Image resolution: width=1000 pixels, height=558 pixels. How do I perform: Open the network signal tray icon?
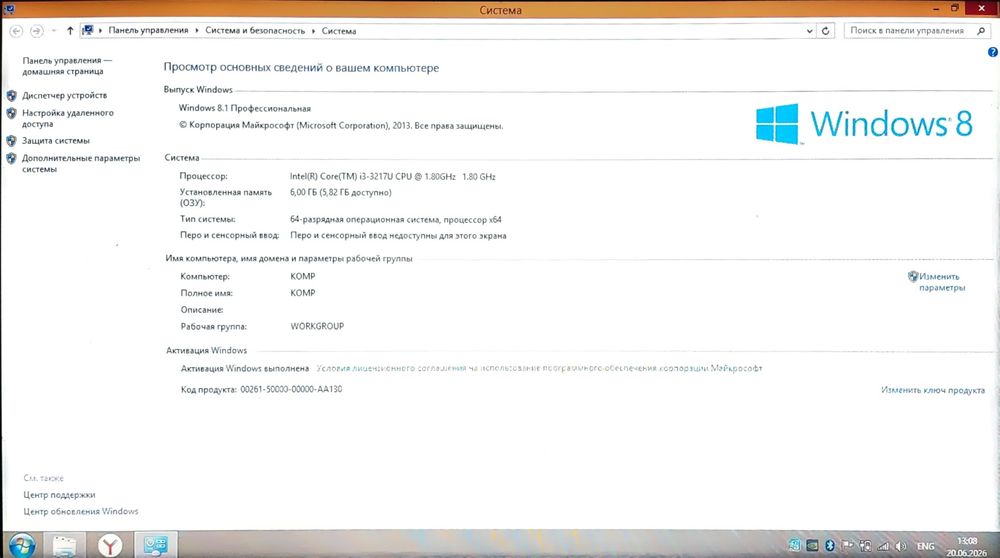click(883, 546)
